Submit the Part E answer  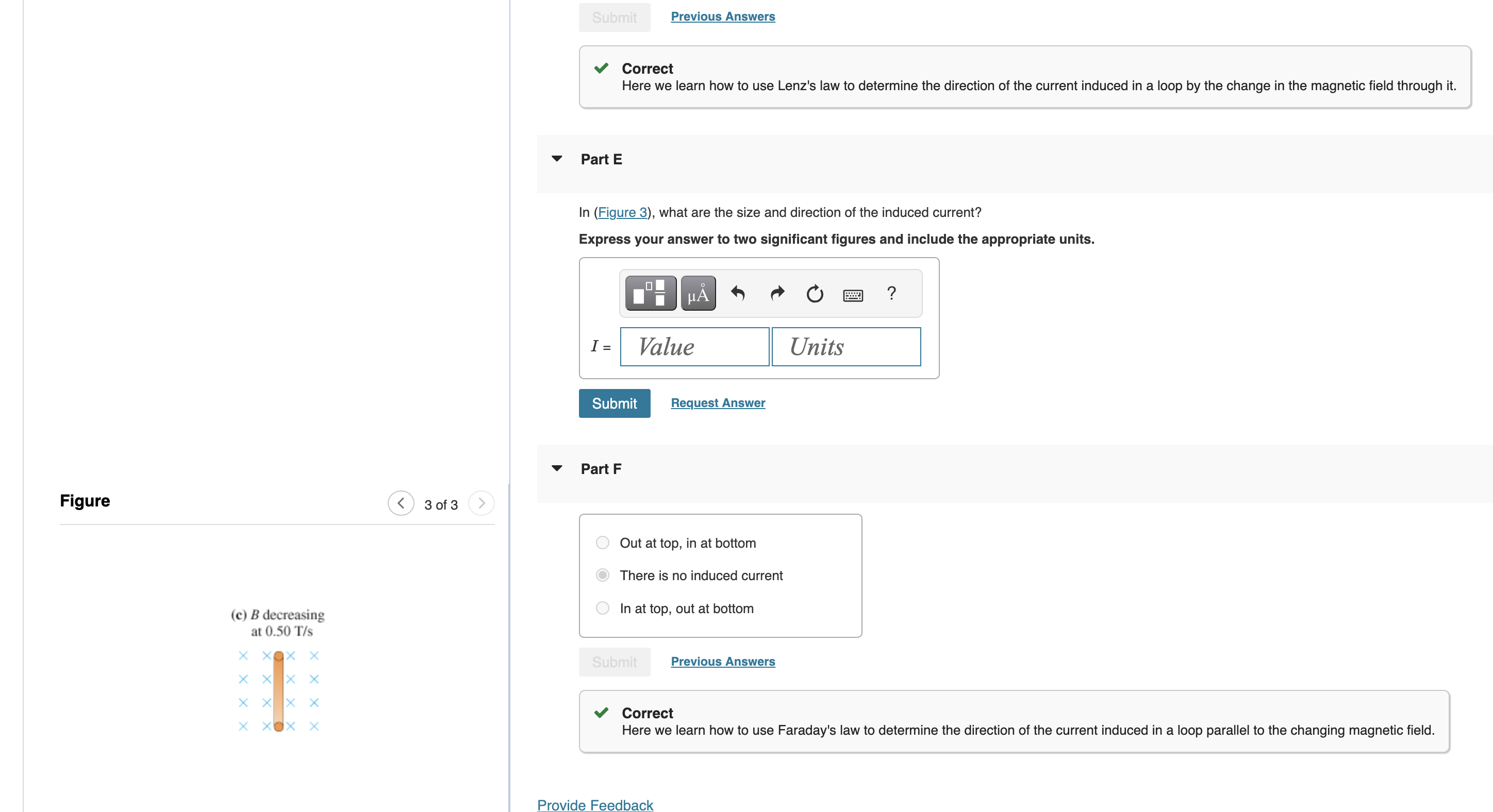point(615,403)
